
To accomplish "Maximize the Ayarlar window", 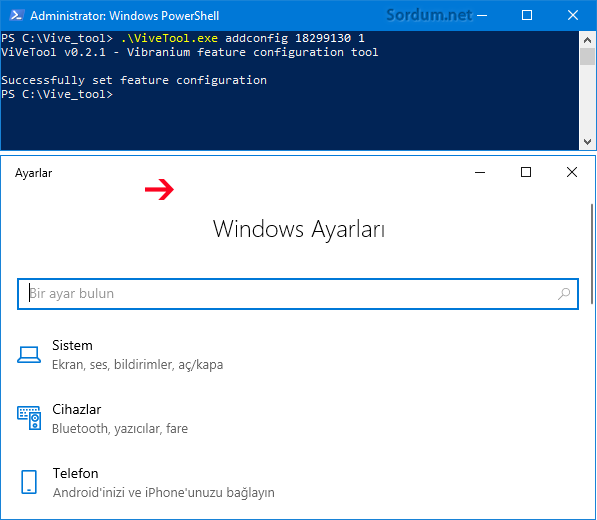I will point(526,172).
